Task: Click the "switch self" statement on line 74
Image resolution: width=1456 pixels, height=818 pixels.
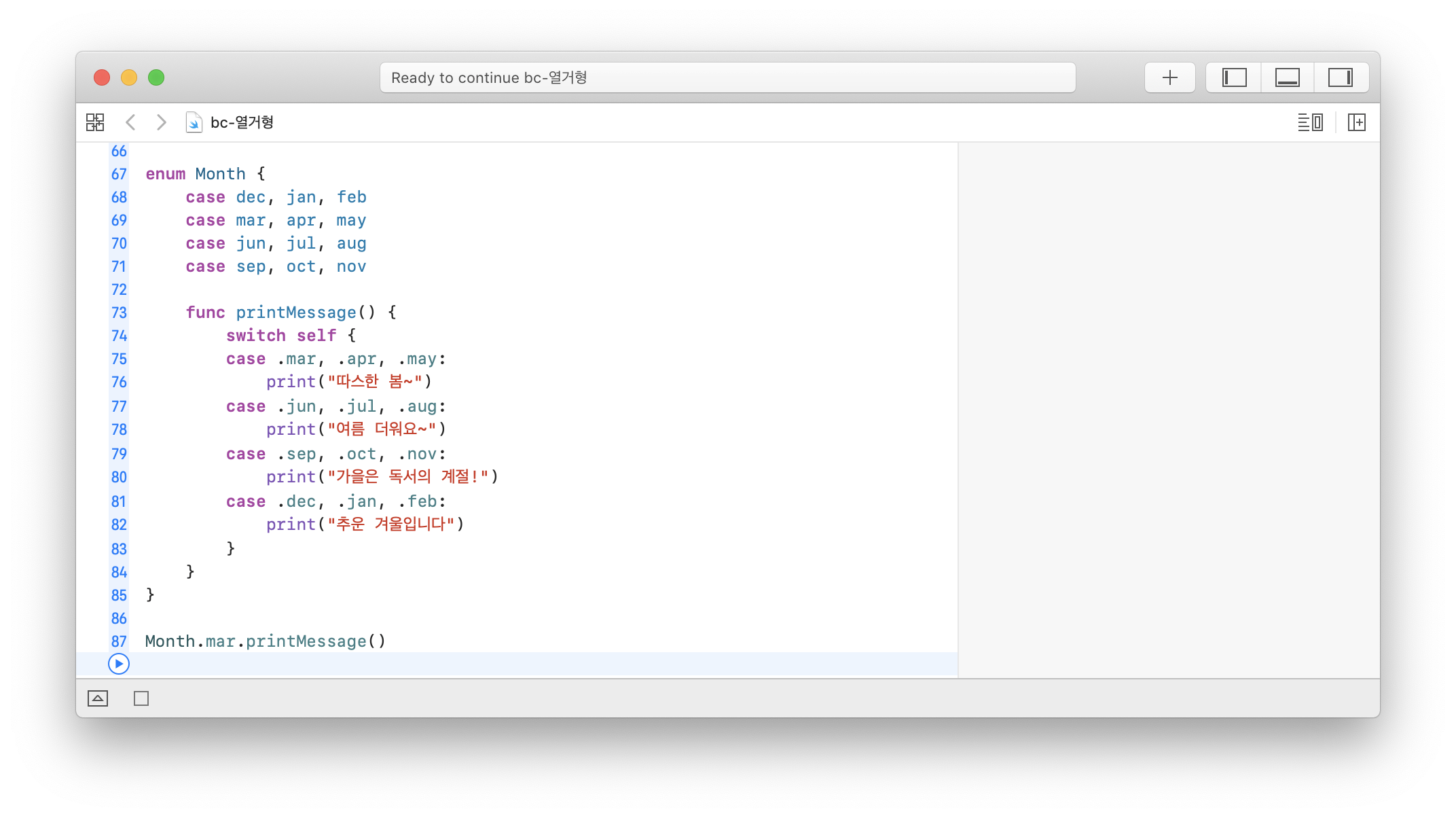Action: tap(281, 336)
